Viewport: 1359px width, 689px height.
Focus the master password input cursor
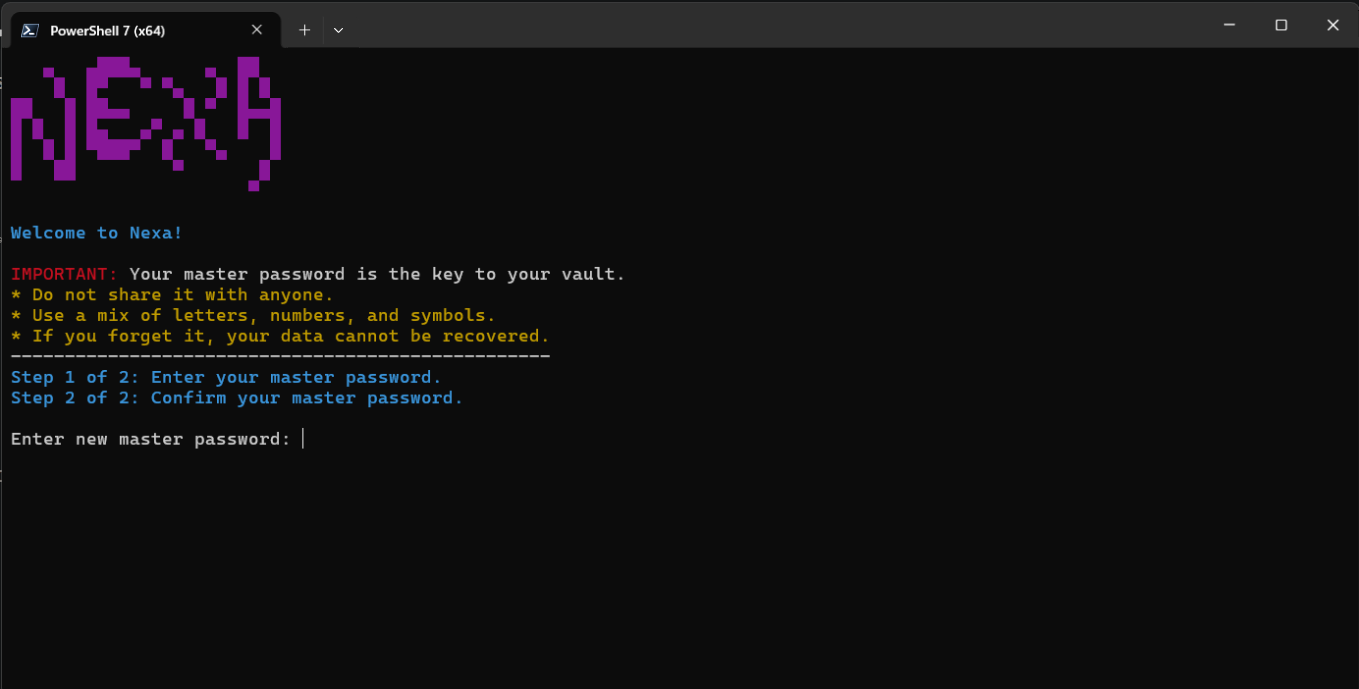tap(303, 439)
